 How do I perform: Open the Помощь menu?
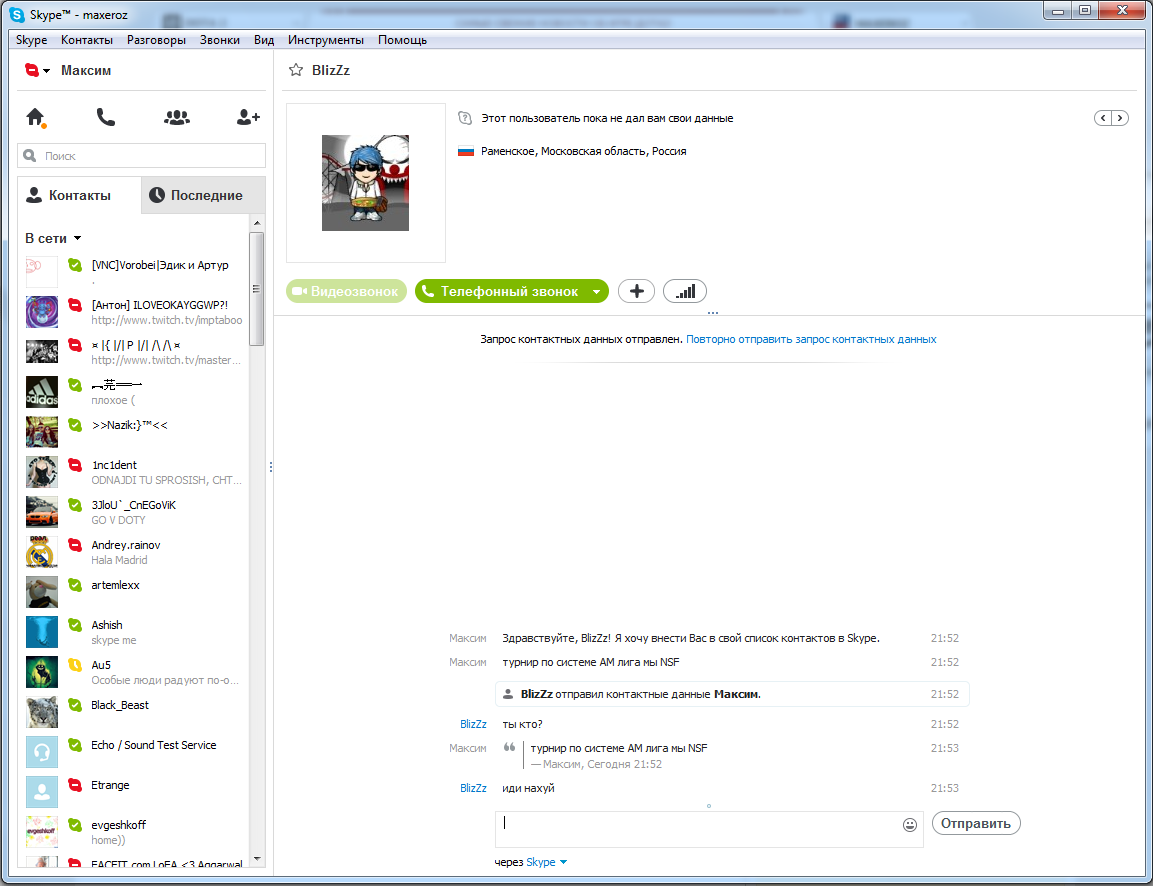coord(402,40)
